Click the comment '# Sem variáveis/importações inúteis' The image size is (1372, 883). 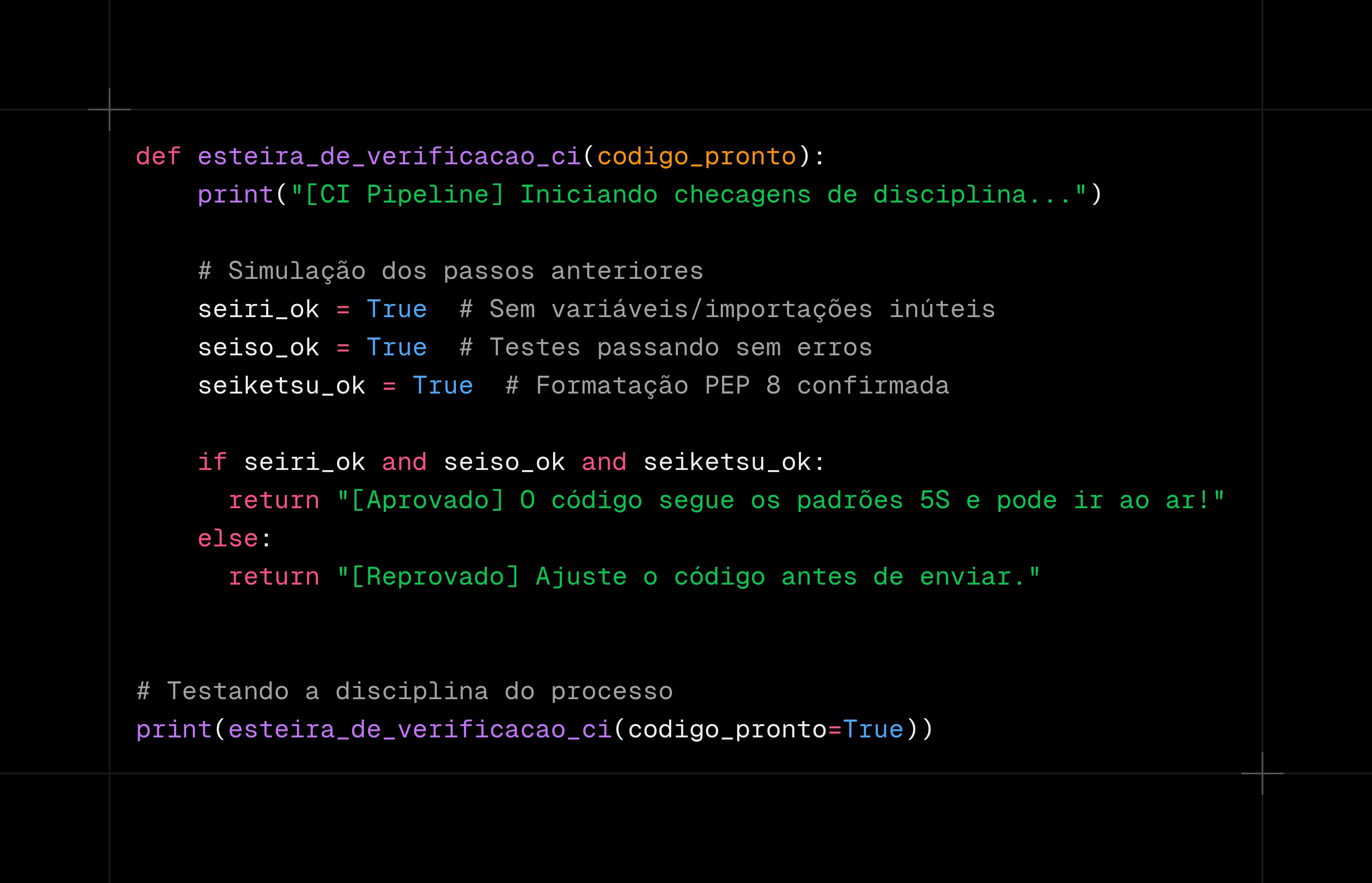(728, 309)
